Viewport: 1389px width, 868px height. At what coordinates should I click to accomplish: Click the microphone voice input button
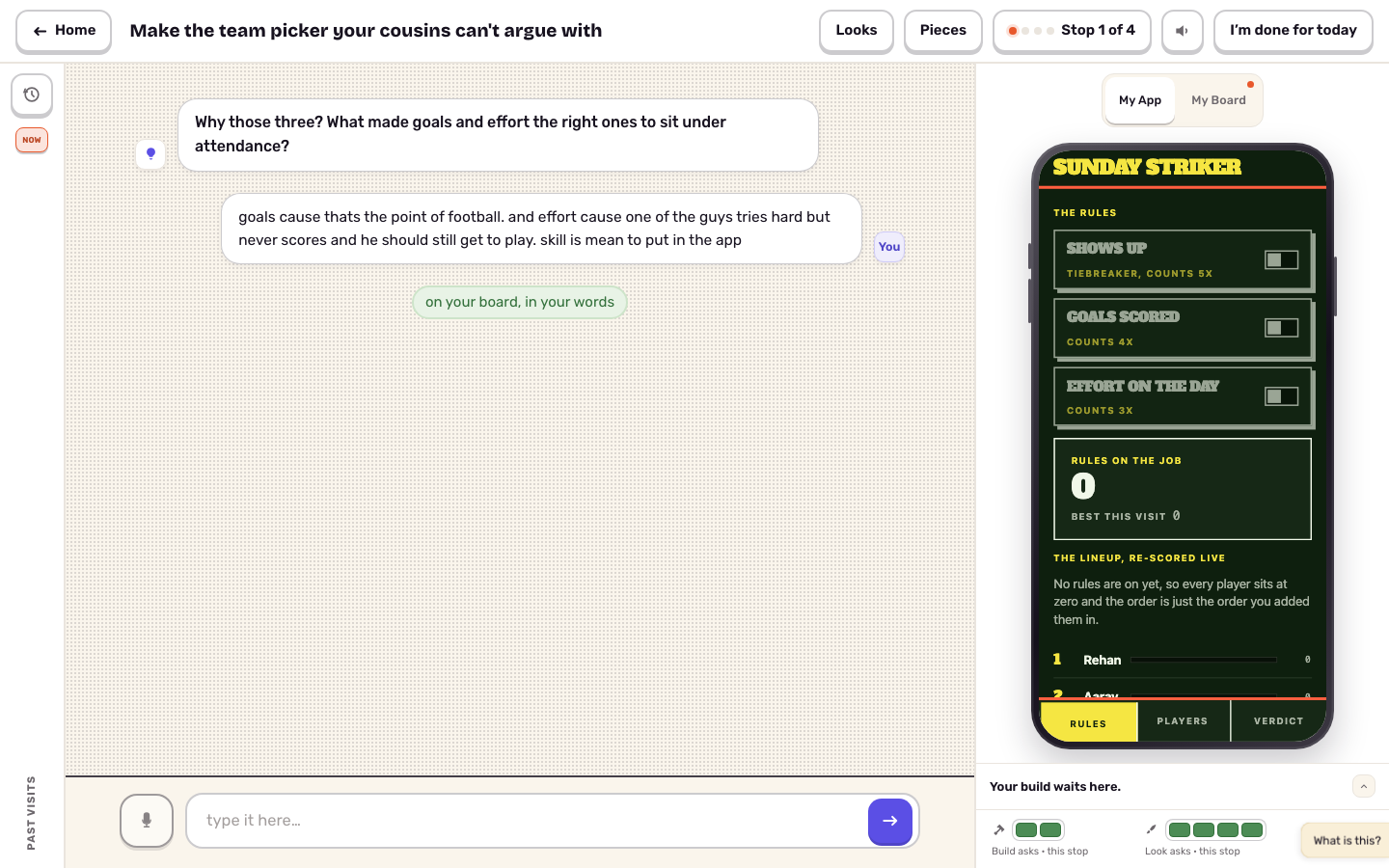[147, 820]
